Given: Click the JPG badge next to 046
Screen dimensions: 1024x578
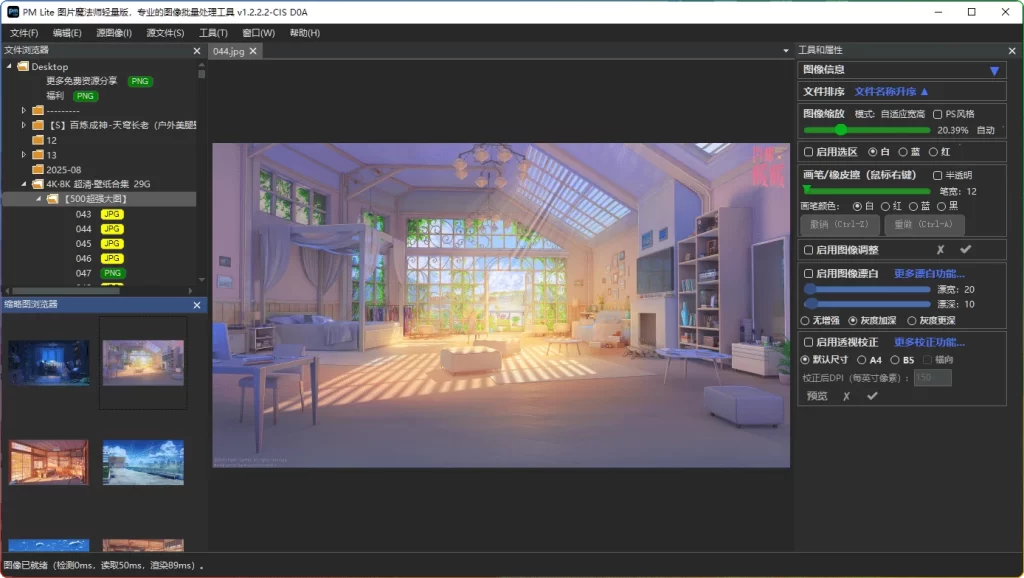Looking at the screenshot, I should point(112,259).
